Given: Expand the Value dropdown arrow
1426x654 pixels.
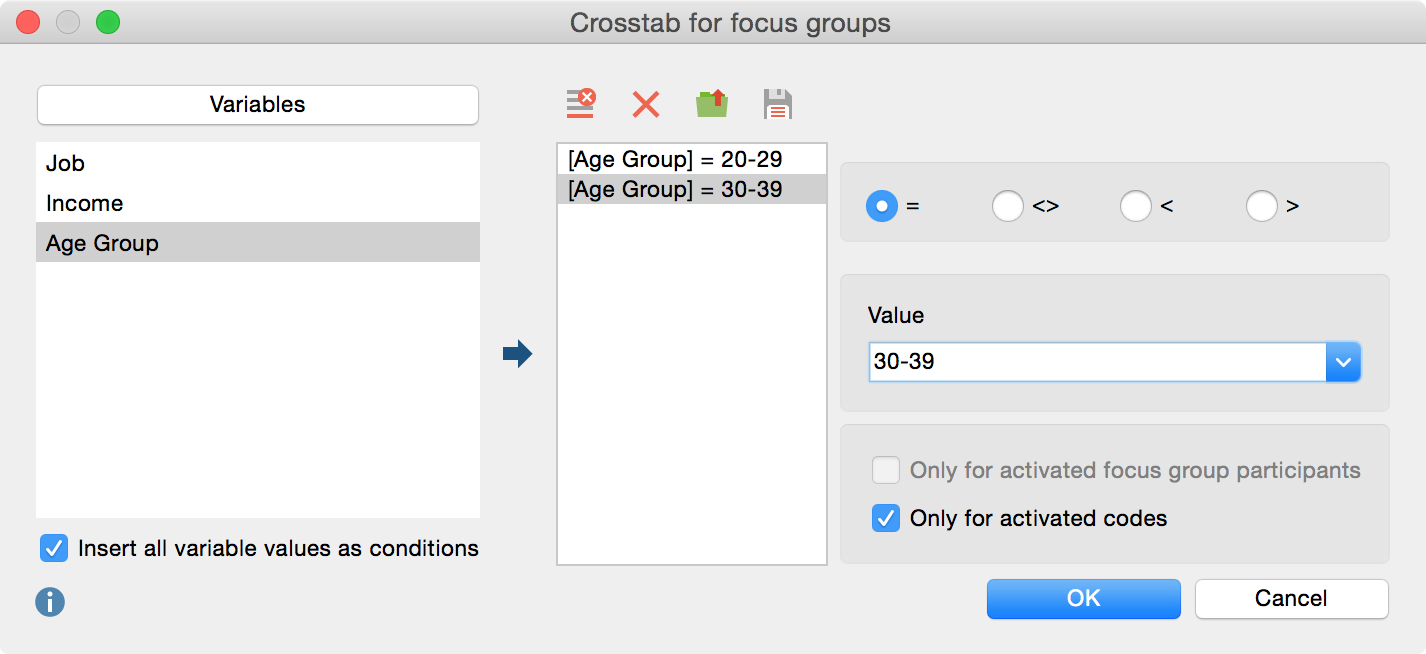Looking at the screenshot, I should 1343,362.
